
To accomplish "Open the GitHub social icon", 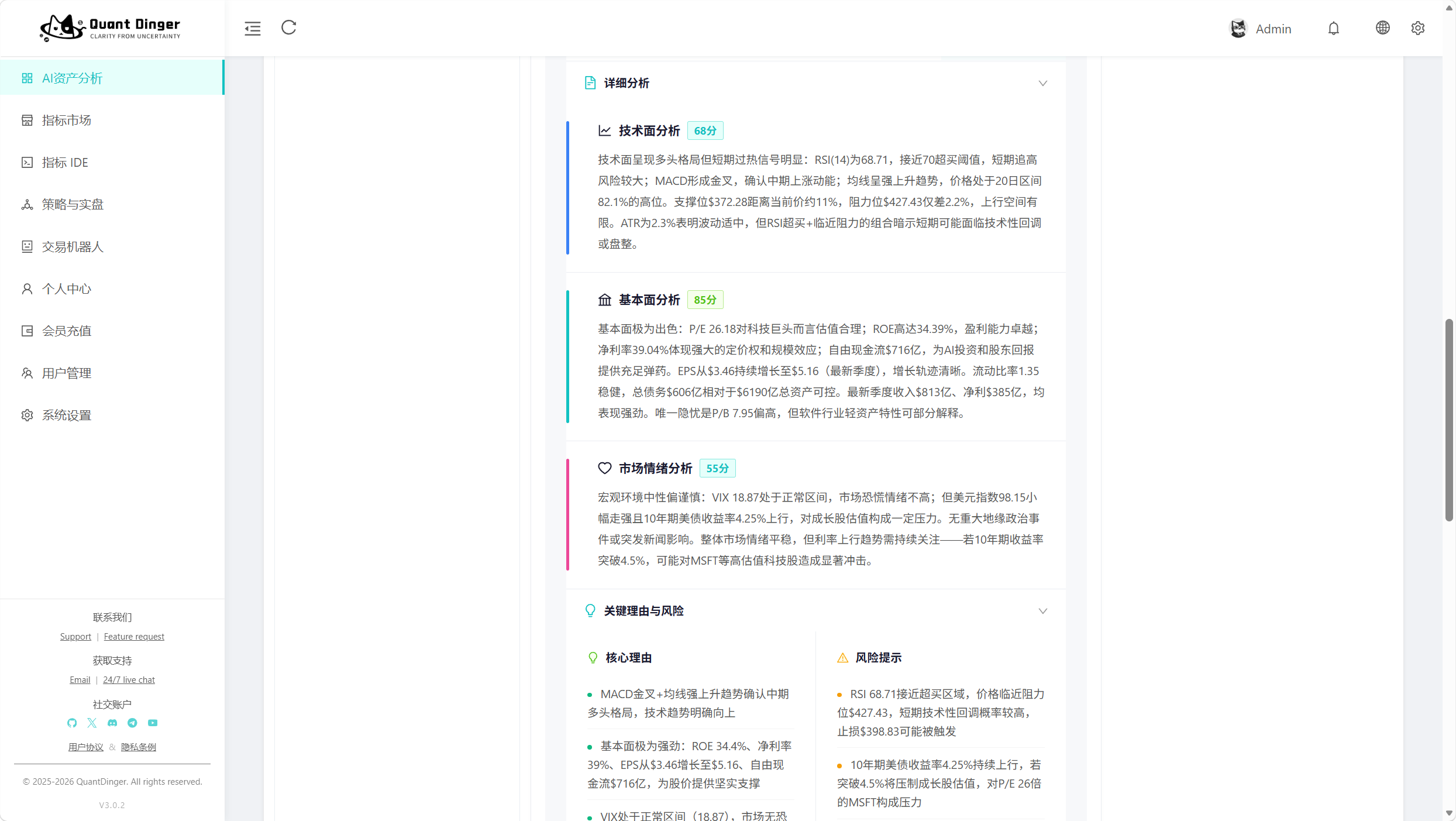I will (x=72, y=723).
